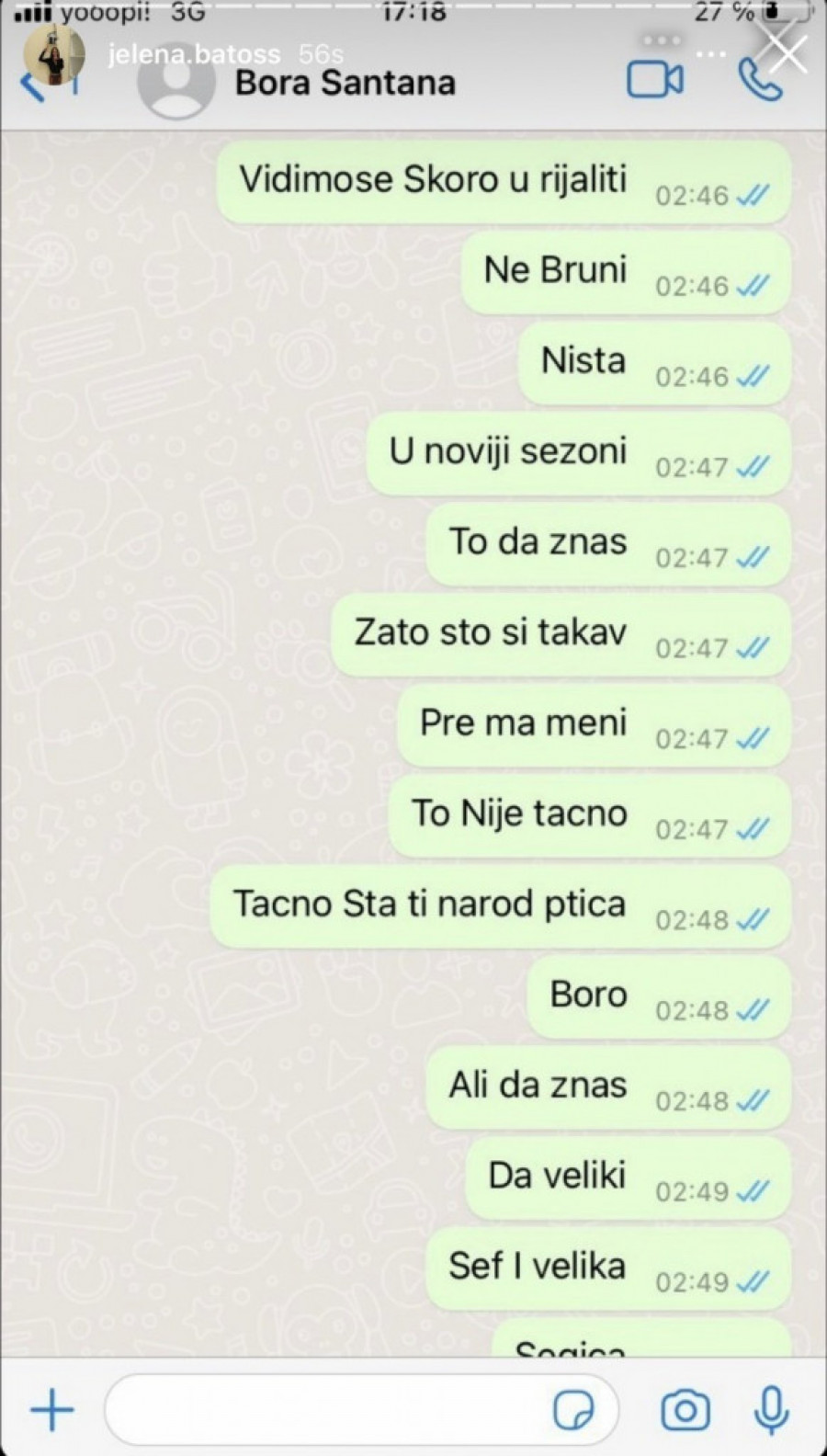
Task: Start a voice call via phone icon
Action: (760, 81)
